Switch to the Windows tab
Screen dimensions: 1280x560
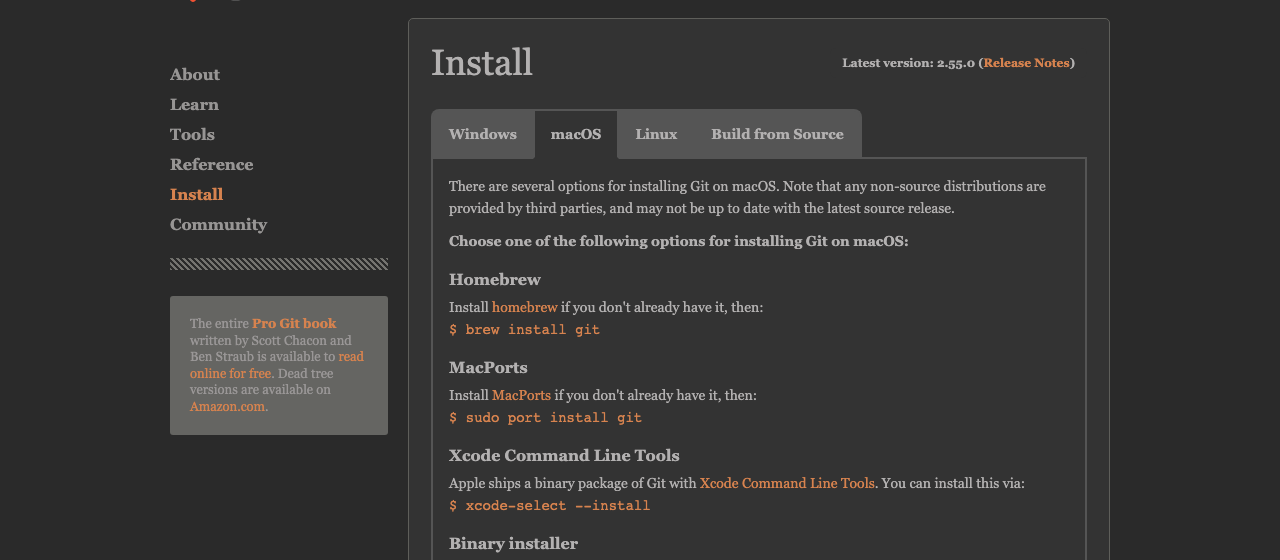tap(483, 134)
